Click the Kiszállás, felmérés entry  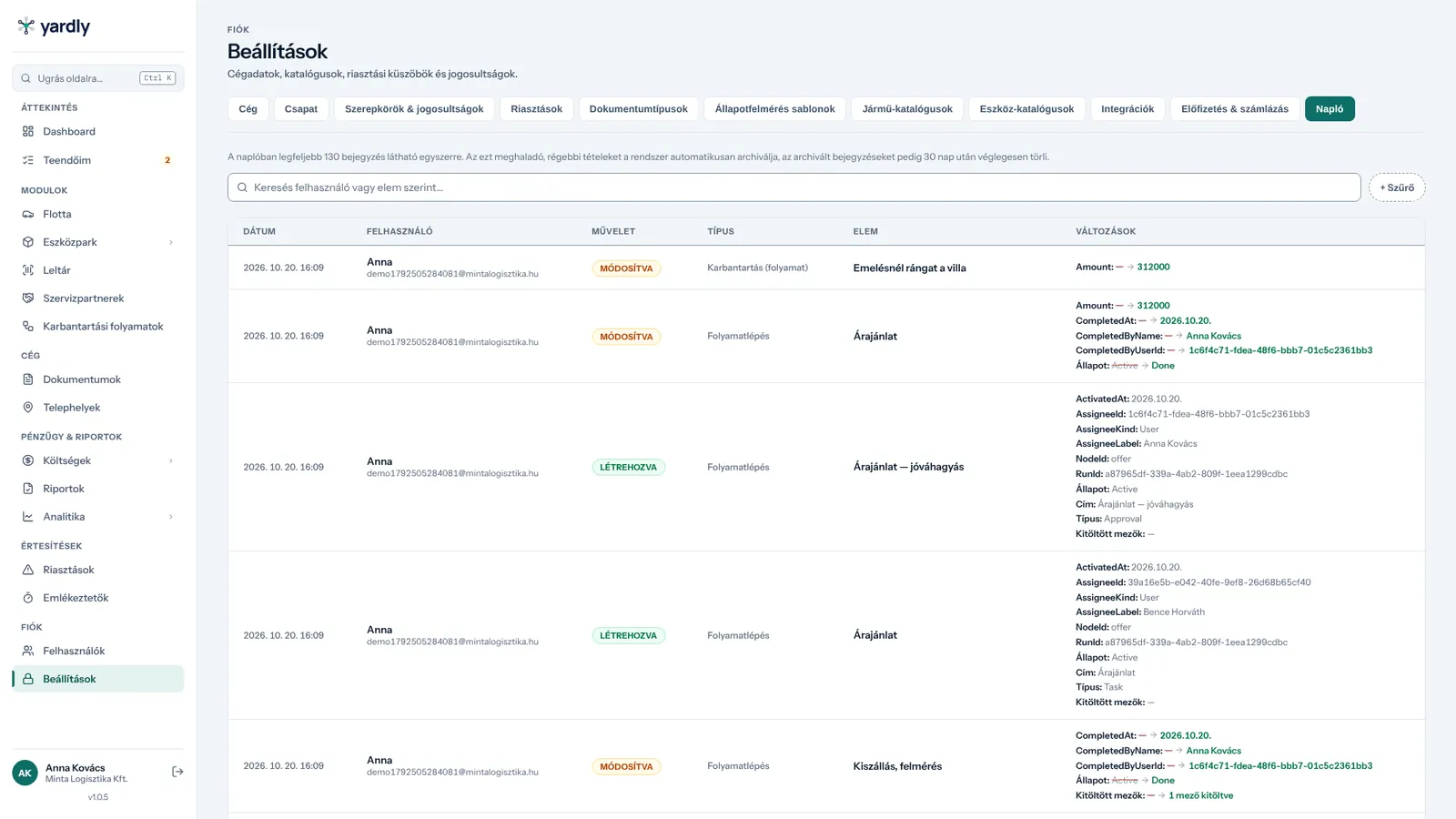click(x=897, y=766)
